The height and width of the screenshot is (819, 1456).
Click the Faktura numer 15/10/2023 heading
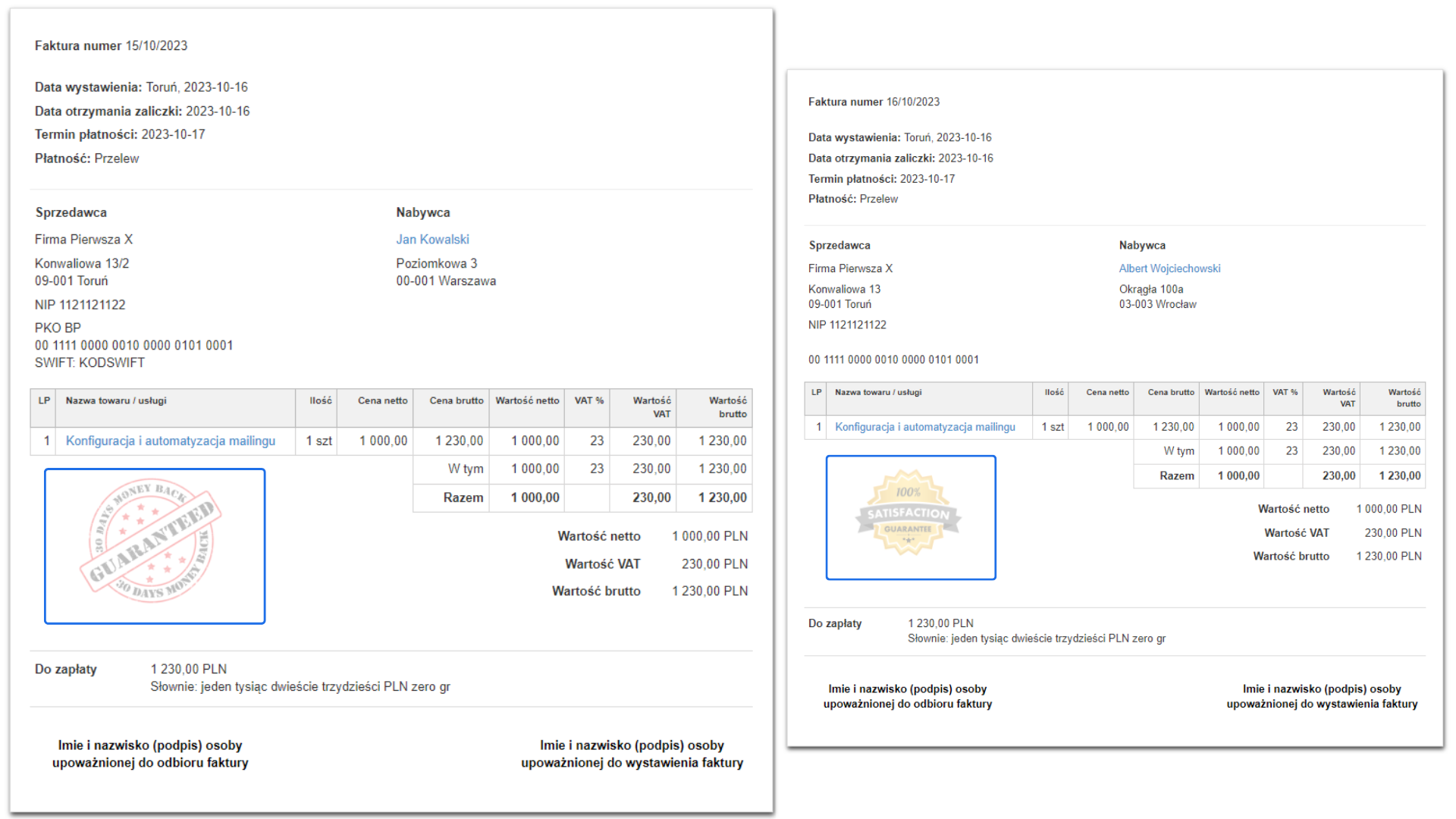coord(111,45)
